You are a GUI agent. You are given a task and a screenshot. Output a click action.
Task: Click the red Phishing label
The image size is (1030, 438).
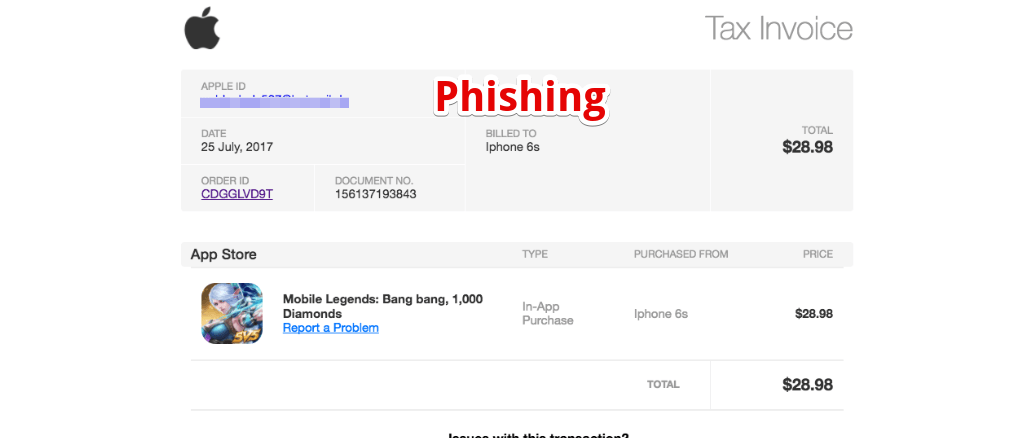[520, 98]
